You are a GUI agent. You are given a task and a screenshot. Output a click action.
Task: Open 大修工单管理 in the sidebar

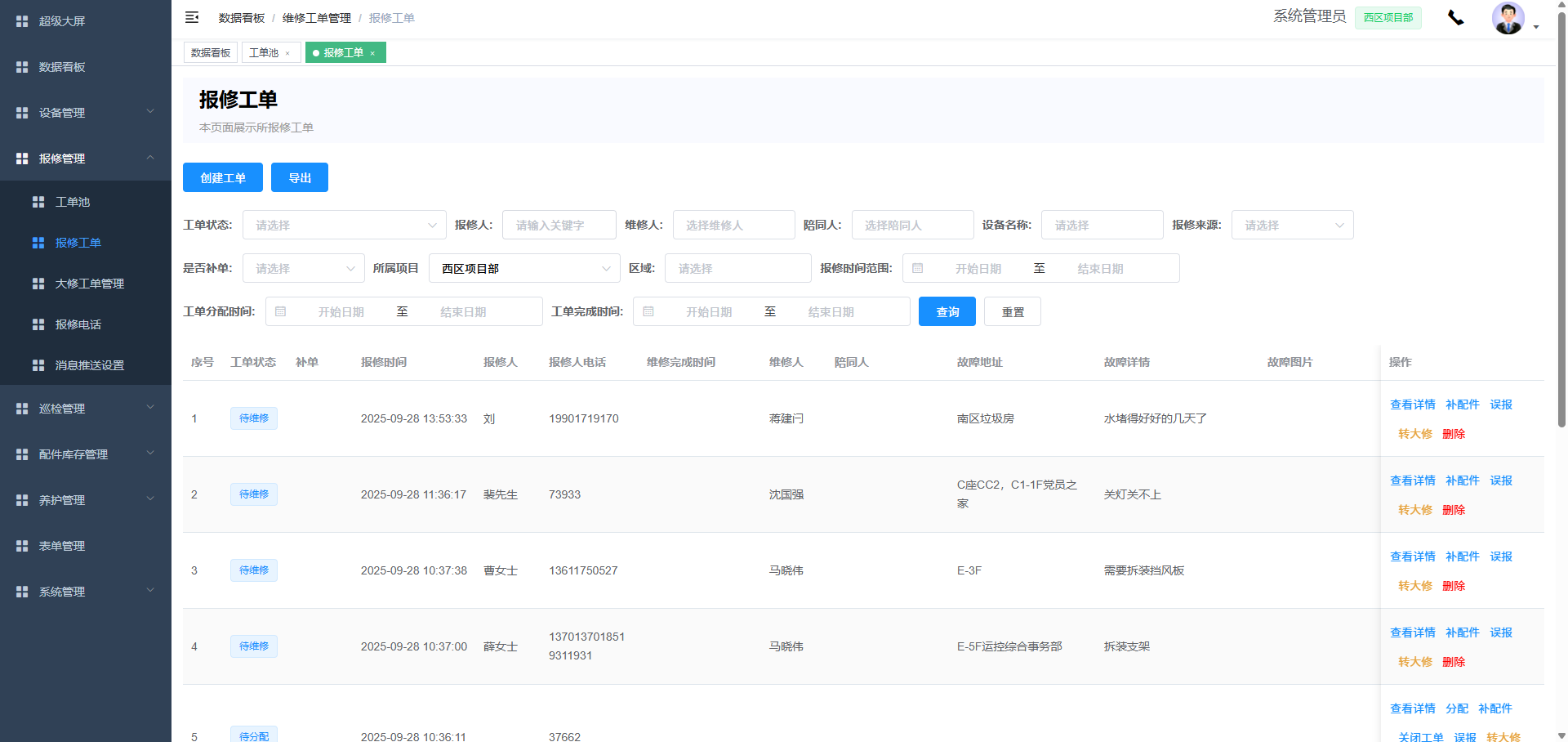tap(90, 284)
